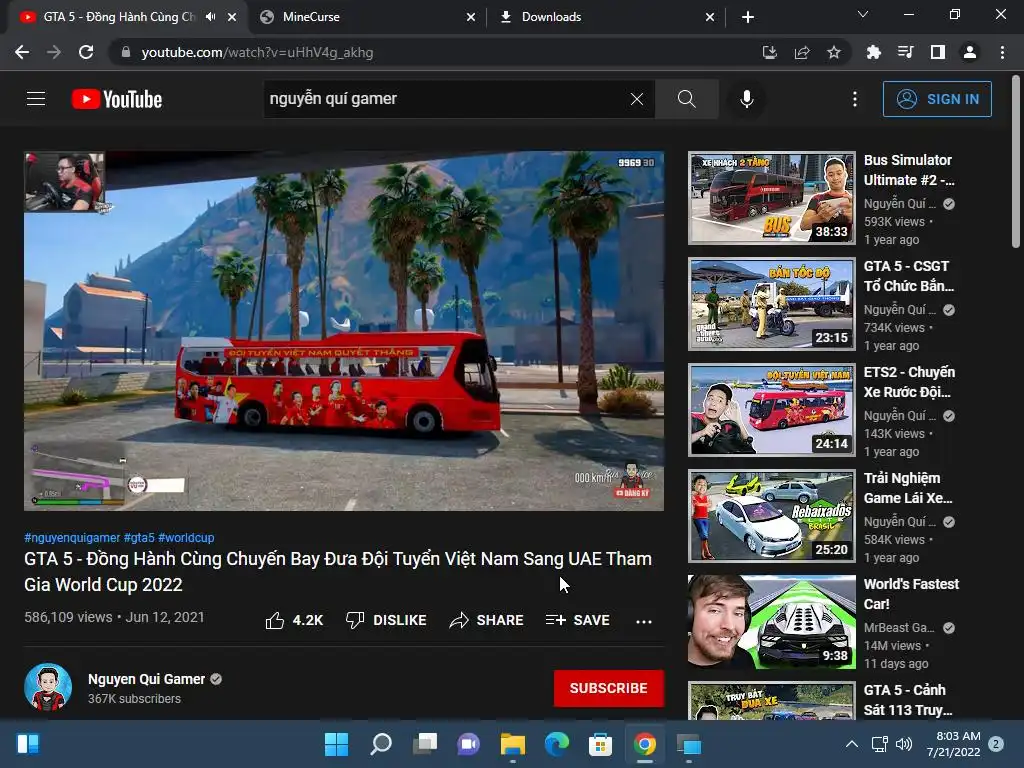Click the install app icon in address bar
This screenshot has width=1024, height=768.
point(769,52)
